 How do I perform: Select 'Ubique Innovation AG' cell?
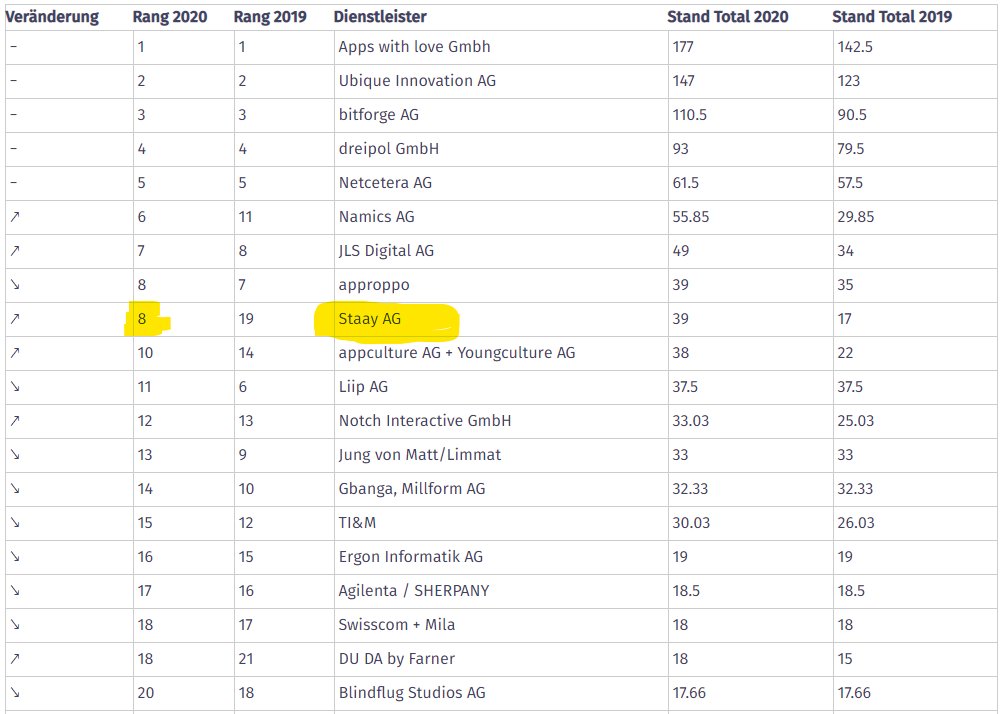[x=501, y=81]
